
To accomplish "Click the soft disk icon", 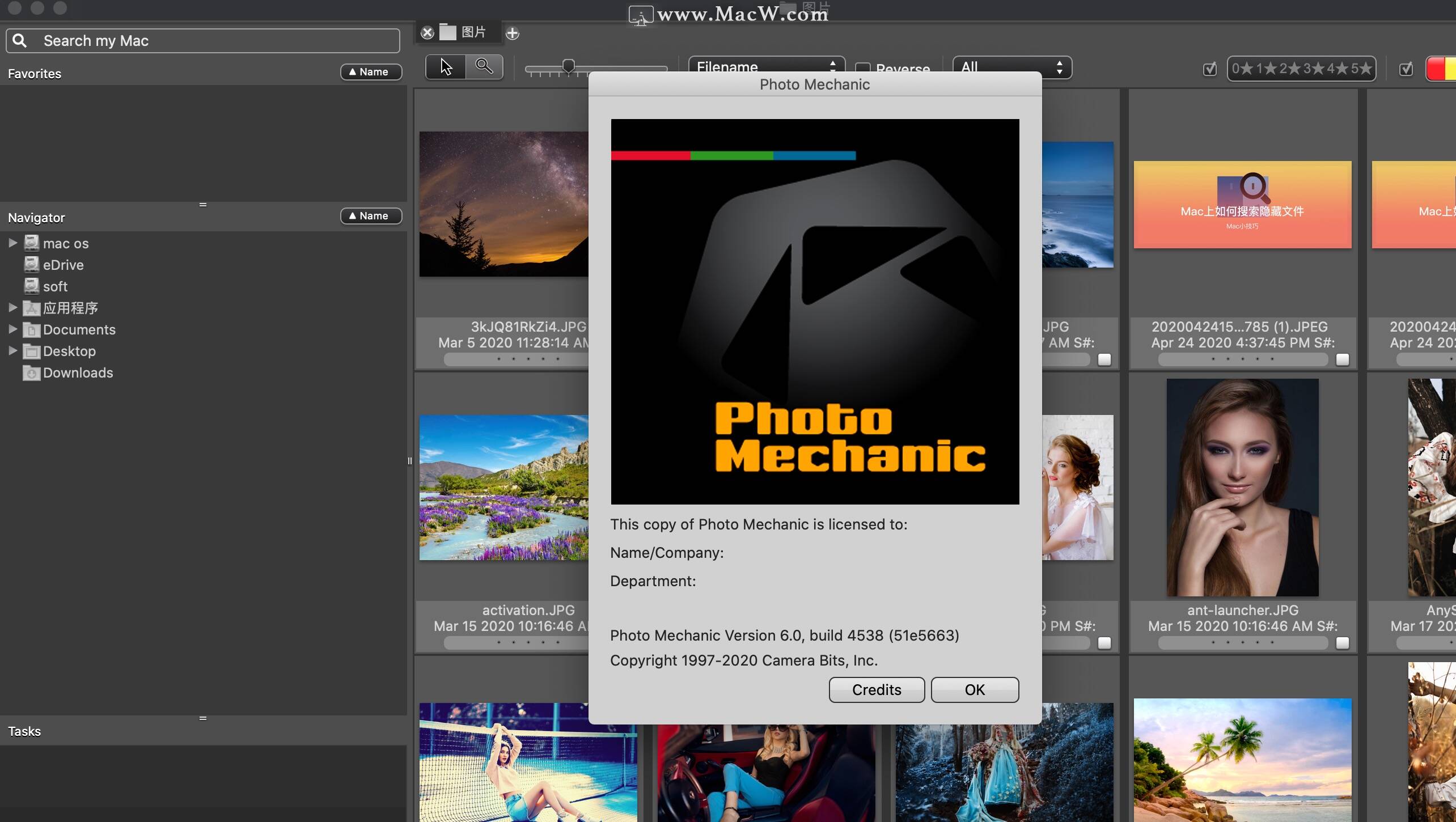I will tap(32, 286).
